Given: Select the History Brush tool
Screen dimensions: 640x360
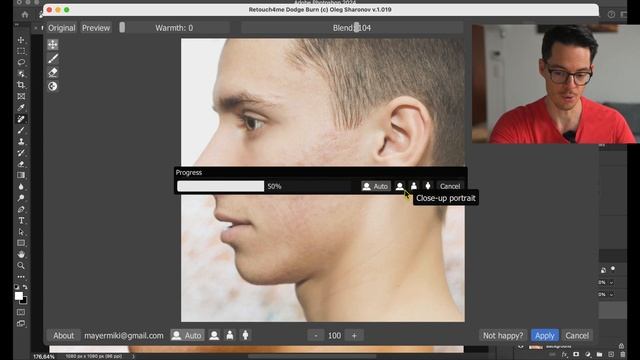Looking at the screenshot, I should [x=21, y=153].
